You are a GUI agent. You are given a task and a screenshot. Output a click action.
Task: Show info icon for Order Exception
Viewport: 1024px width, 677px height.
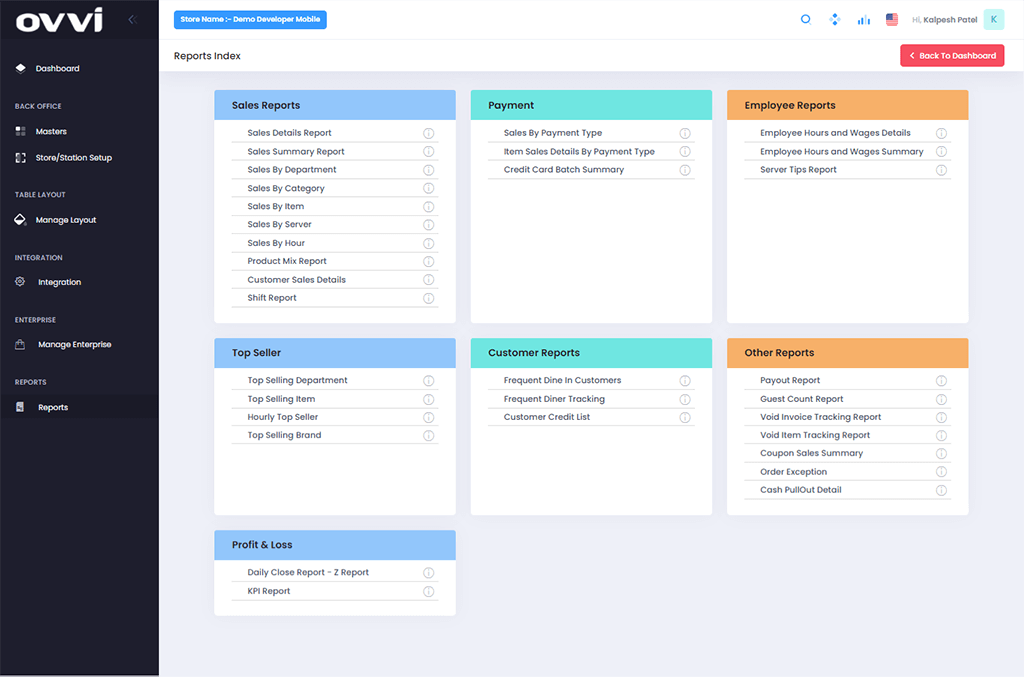[941, 471]
